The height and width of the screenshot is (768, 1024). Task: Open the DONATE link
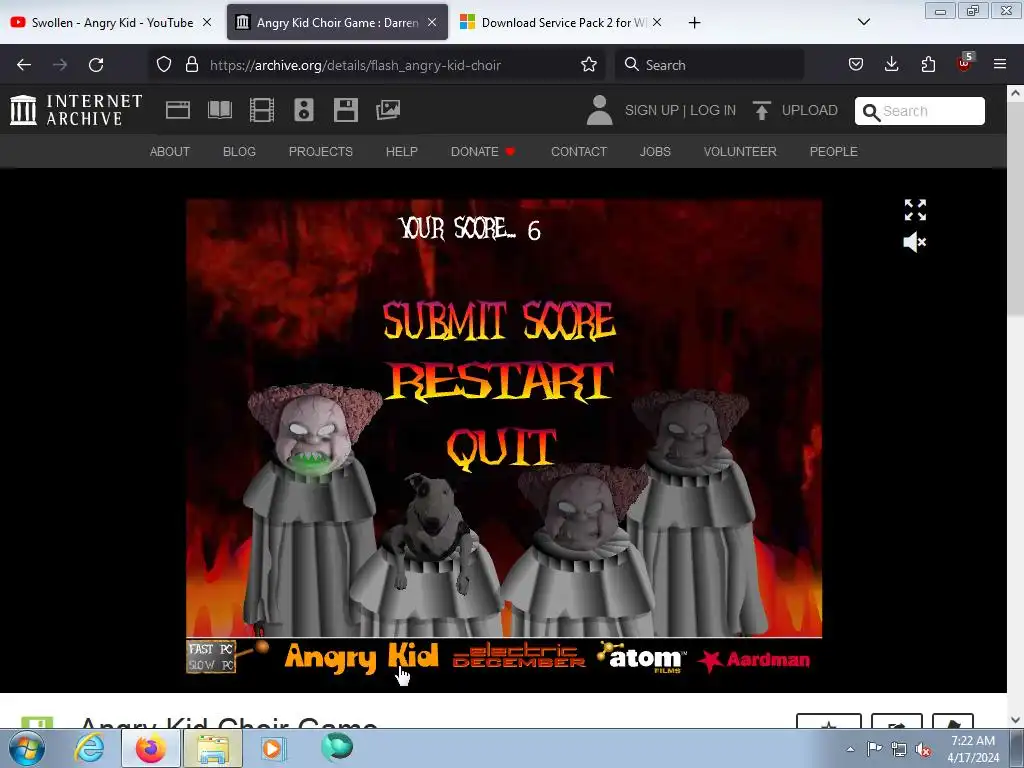click(483, 152)
